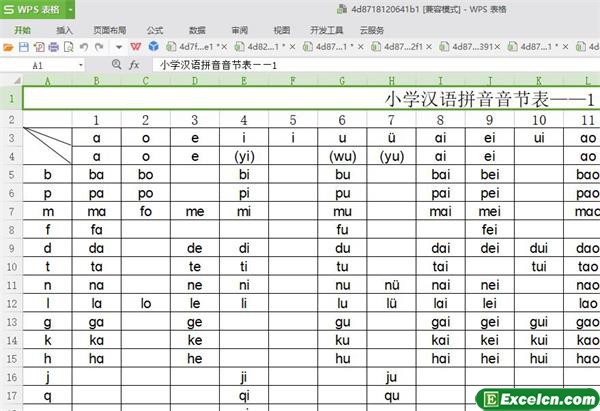Screen dimensions: 600x411
Task: Click the Name Box showing A1
Action: point(38,65)
